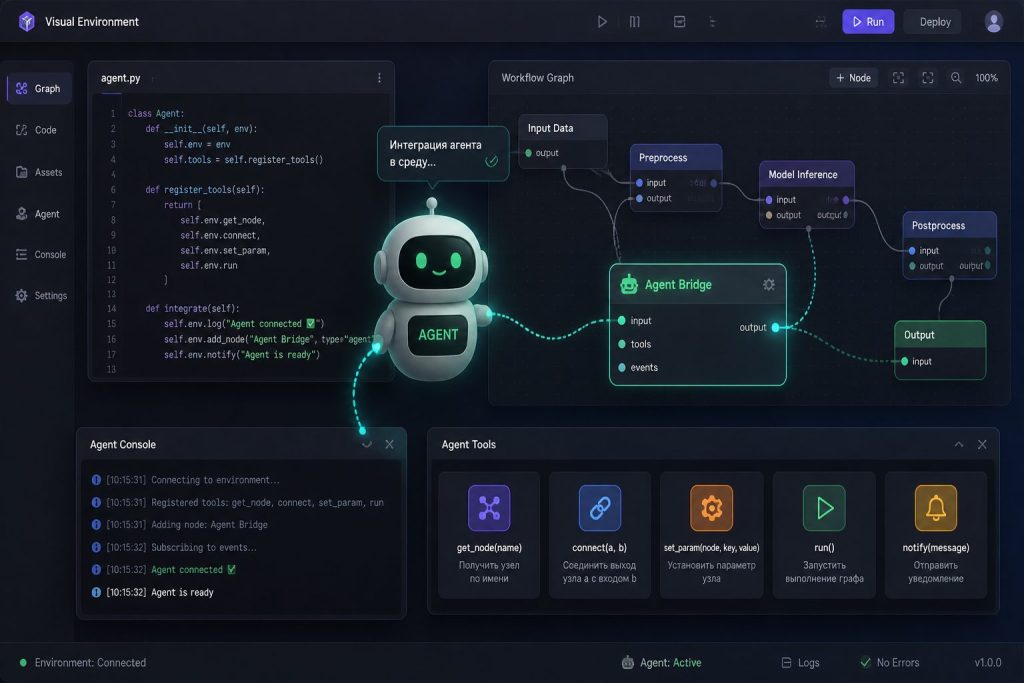Open the Agent sidebar tab
This screenshot has width=1024, height=683.
click(x=38, y=214)
